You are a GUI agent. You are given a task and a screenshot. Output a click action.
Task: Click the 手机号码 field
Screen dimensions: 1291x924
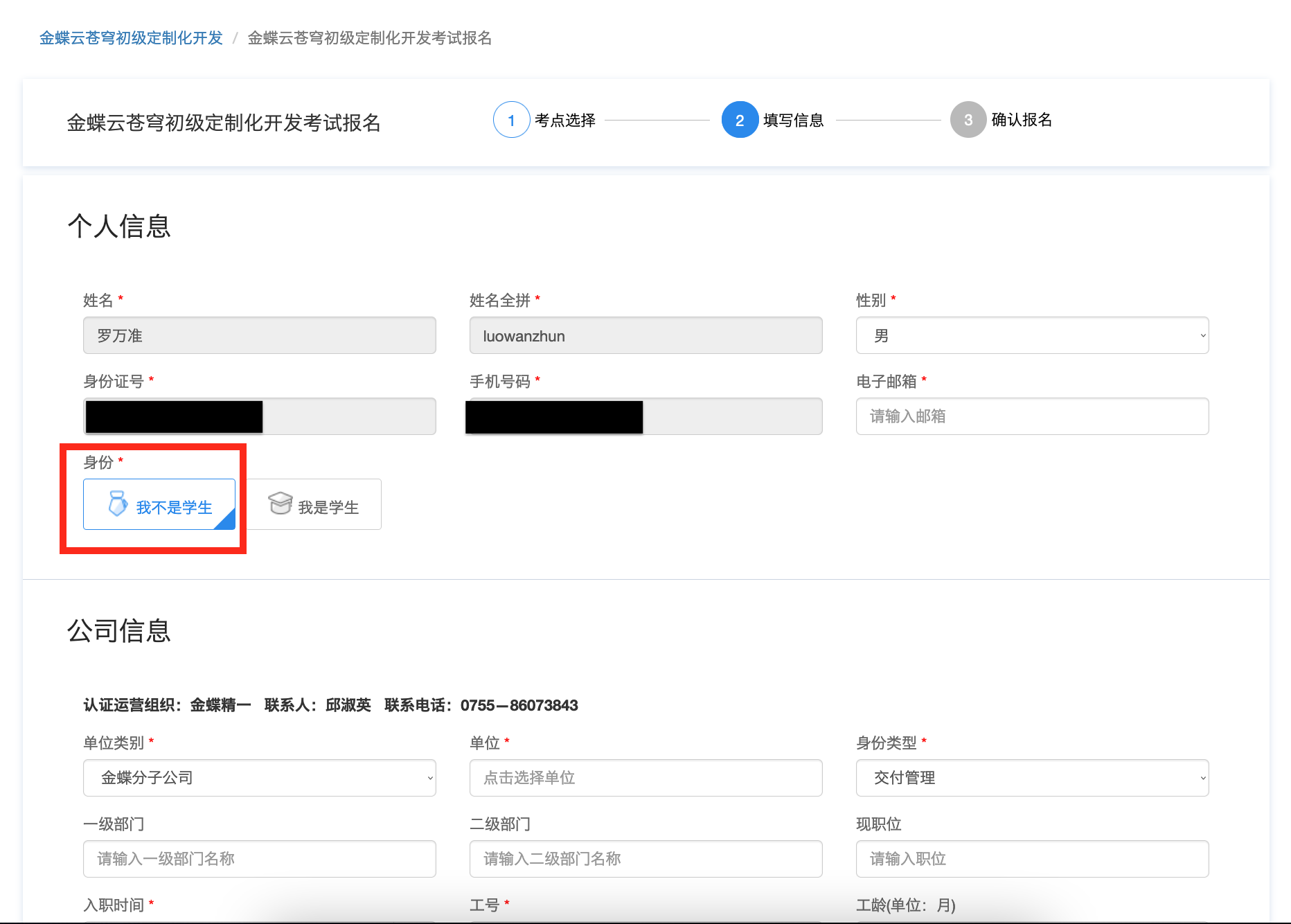point(646,416)
